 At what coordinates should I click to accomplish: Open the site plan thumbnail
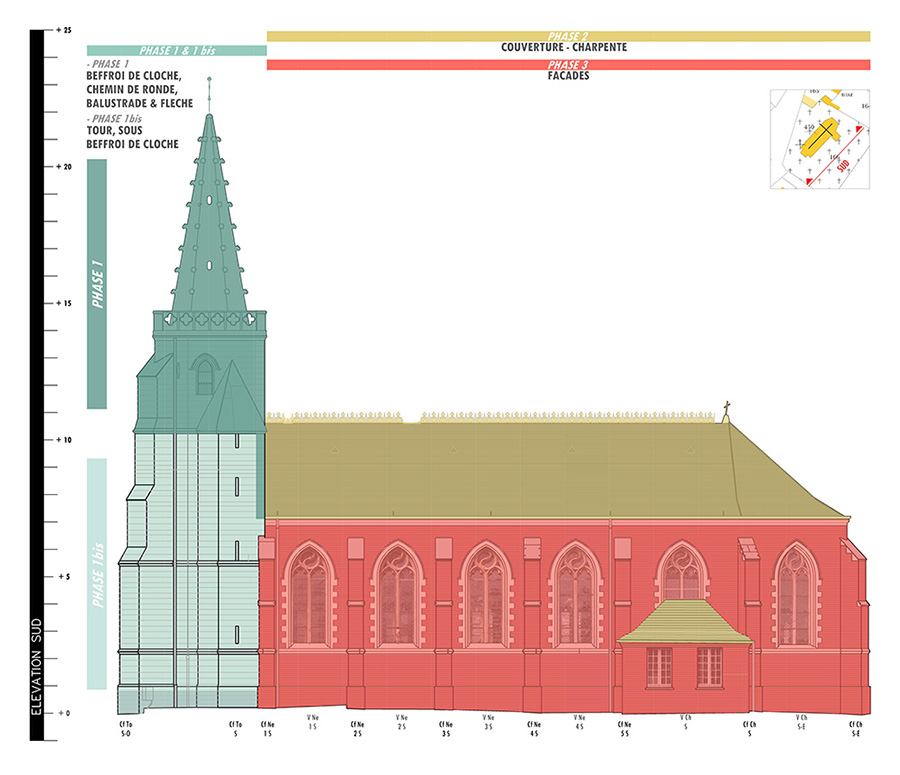click(819, 138)
